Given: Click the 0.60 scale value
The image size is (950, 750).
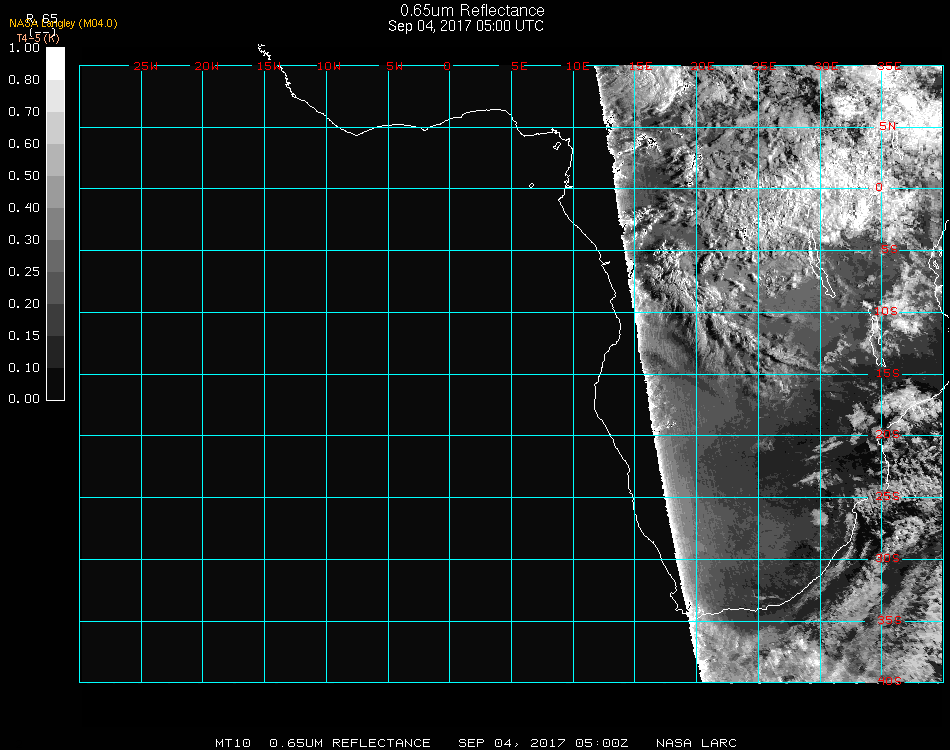Looking at the screenshot, I should (x=24, y=144).
